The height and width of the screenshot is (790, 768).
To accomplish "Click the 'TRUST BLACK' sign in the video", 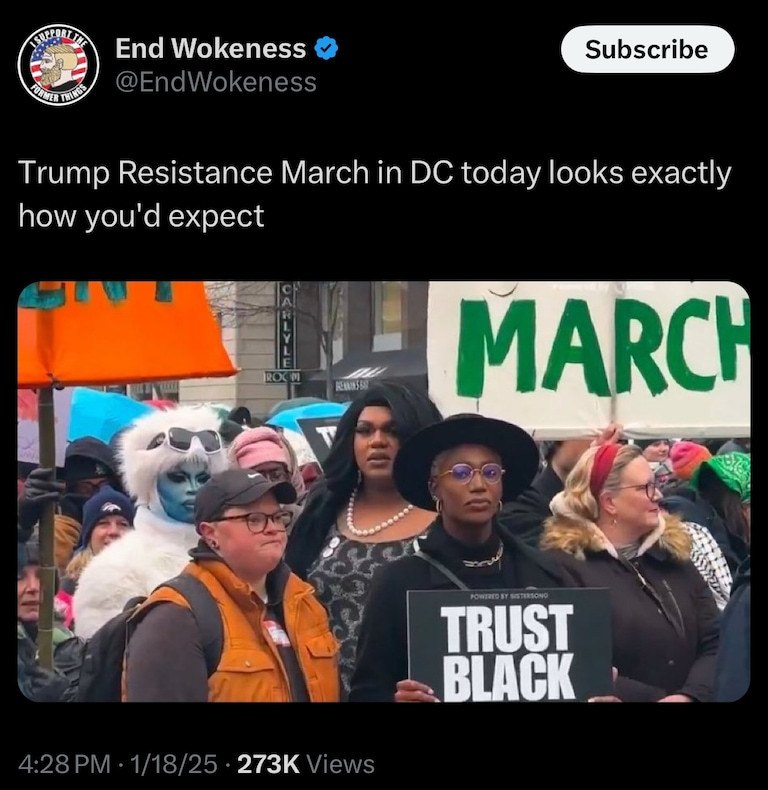I will [509, 645].
